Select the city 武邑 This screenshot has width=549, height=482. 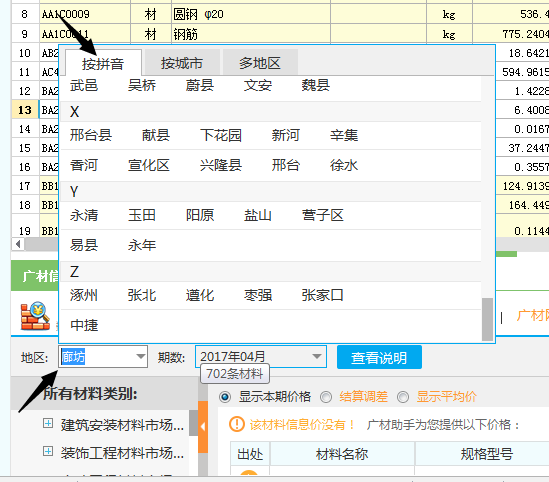click(x=84, y=85)
